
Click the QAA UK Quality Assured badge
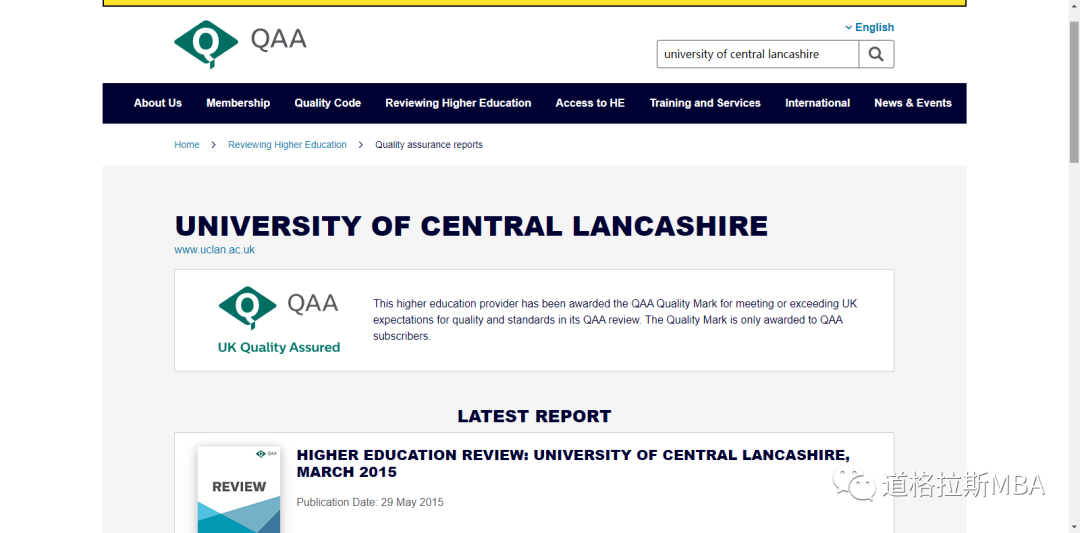279,320
